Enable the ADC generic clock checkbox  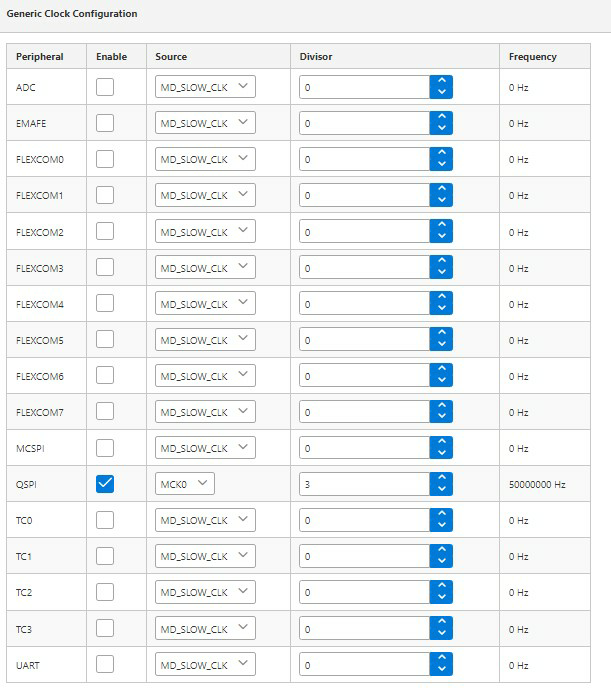point(105,87)
